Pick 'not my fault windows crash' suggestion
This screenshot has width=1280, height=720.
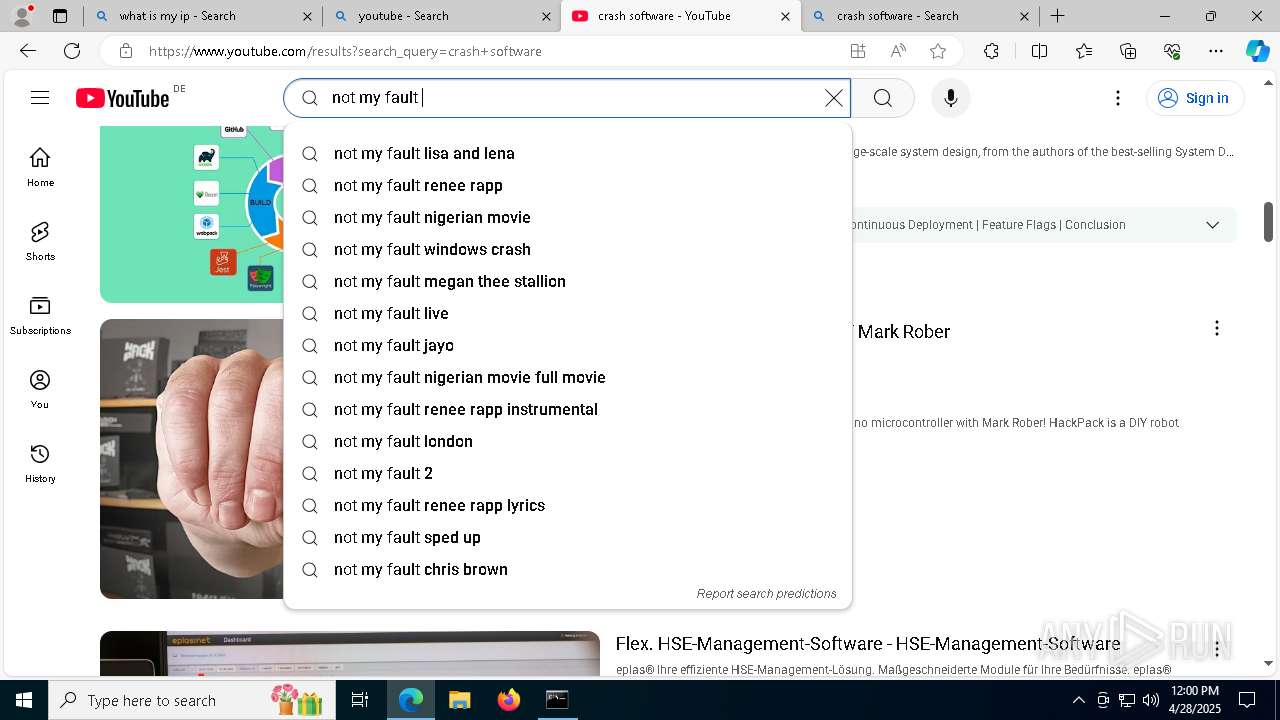pyautogui.click(x=568, y=249)
